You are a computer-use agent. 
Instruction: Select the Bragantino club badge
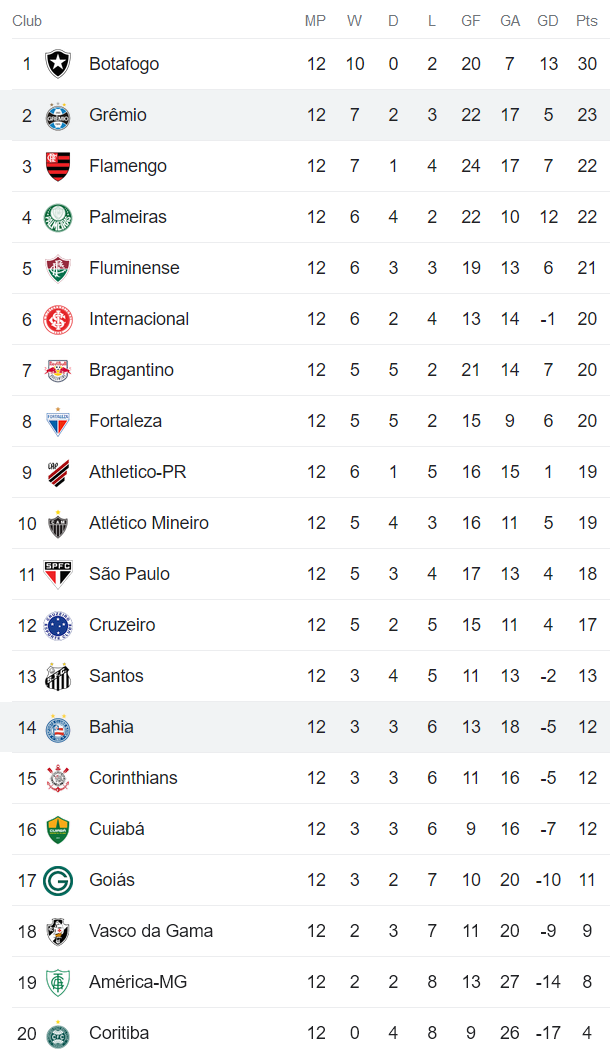click(x=59, y=369)
